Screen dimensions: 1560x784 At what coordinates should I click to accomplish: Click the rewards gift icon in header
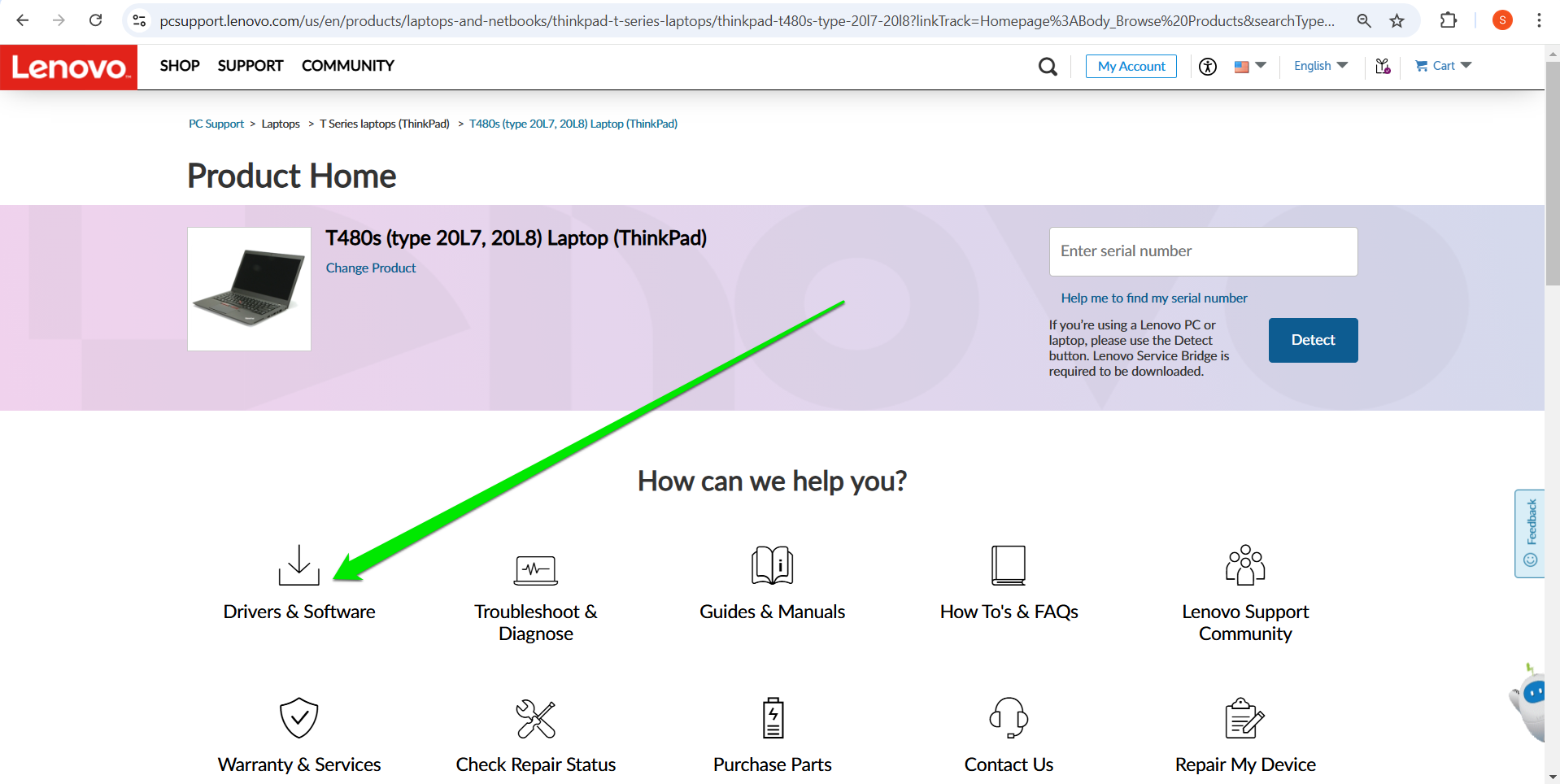[1383, 66]
